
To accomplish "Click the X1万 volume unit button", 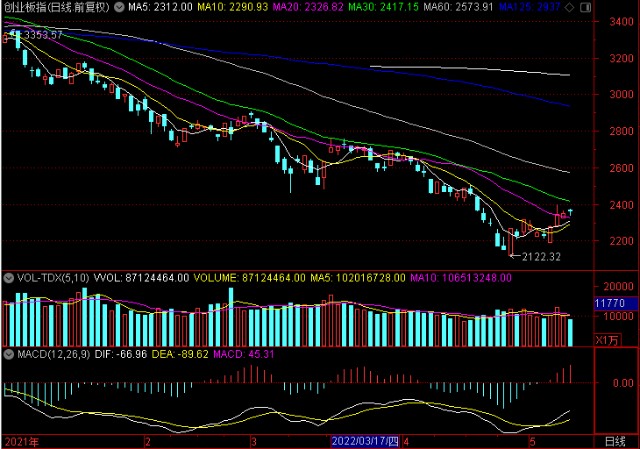I will click(608, 340).
